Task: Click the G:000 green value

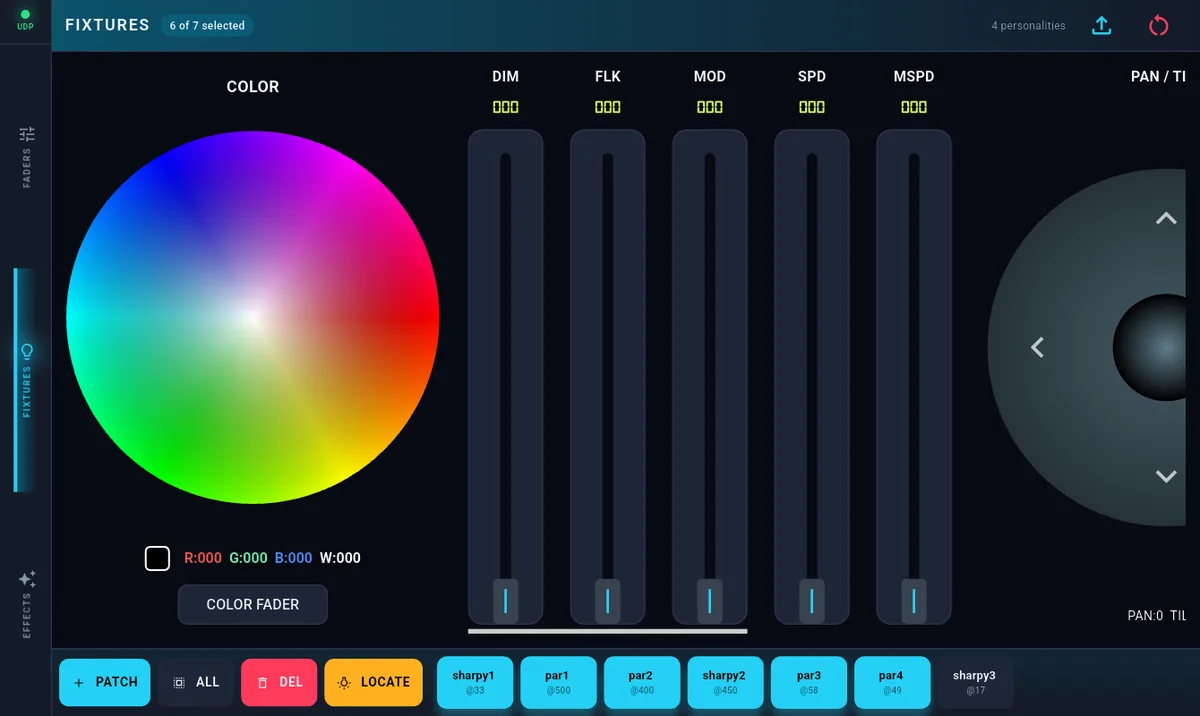Action: (248, 558)
